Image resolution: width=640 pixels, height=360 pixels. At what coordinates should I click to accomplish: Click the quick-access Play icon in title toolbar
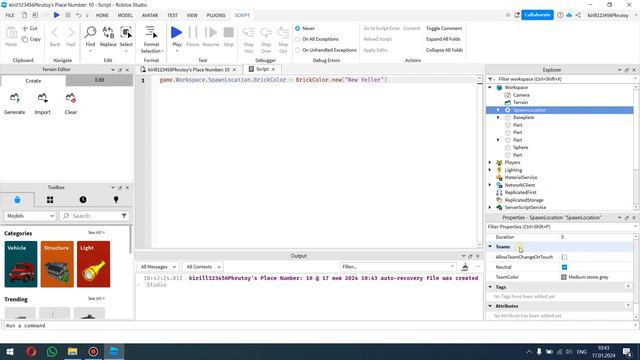click(x=57, y=15)
